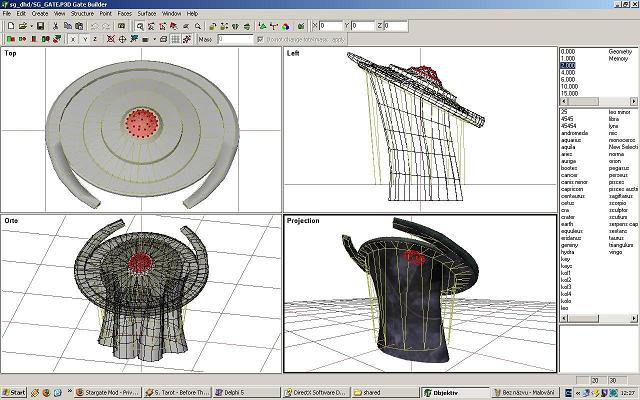This screenshot has width=640, height=400.
Task: Click the New file icon
Action: (11, 26)
